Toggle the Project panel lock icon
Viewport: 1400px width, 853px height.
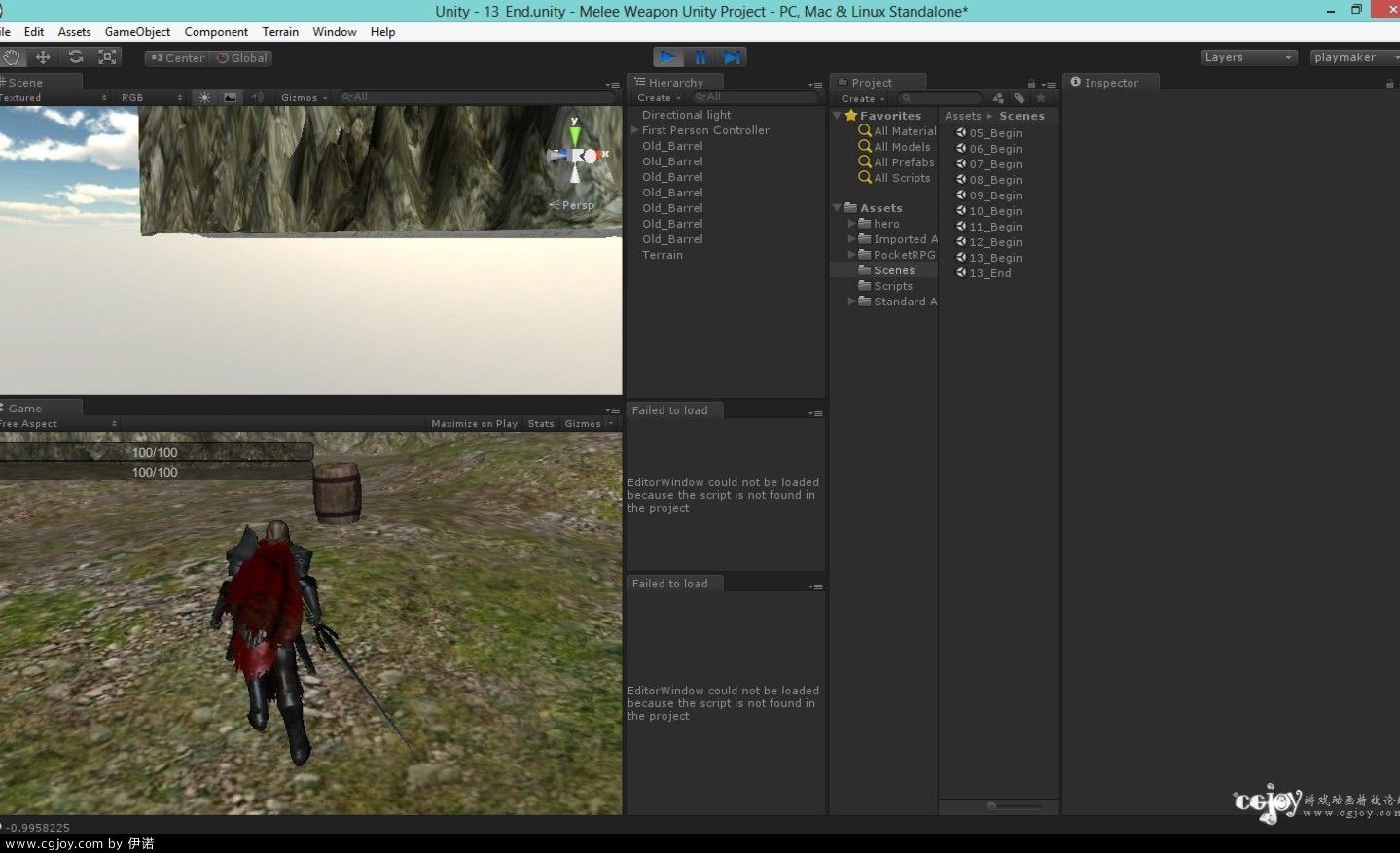click(x=1031, y=84)
